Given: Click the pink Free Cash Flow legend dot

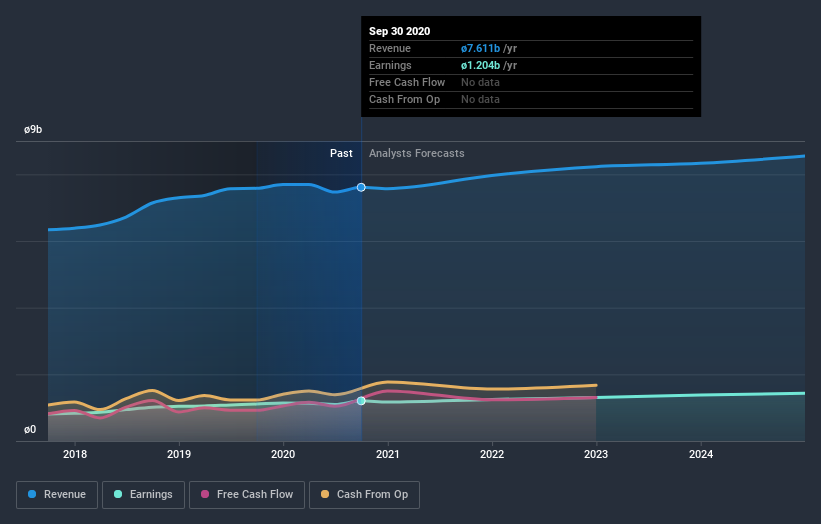Looking at the screenshot, I should click(x=205, y=494).
